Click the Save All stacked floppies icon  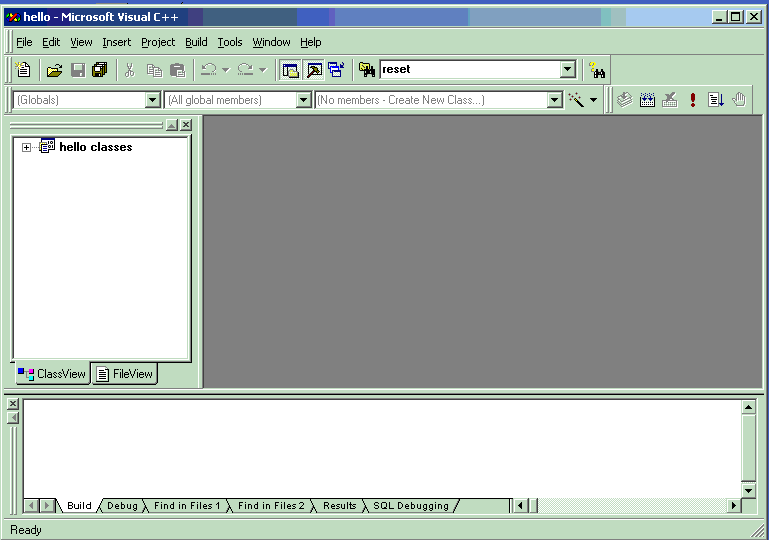click(x=100, y=70)
